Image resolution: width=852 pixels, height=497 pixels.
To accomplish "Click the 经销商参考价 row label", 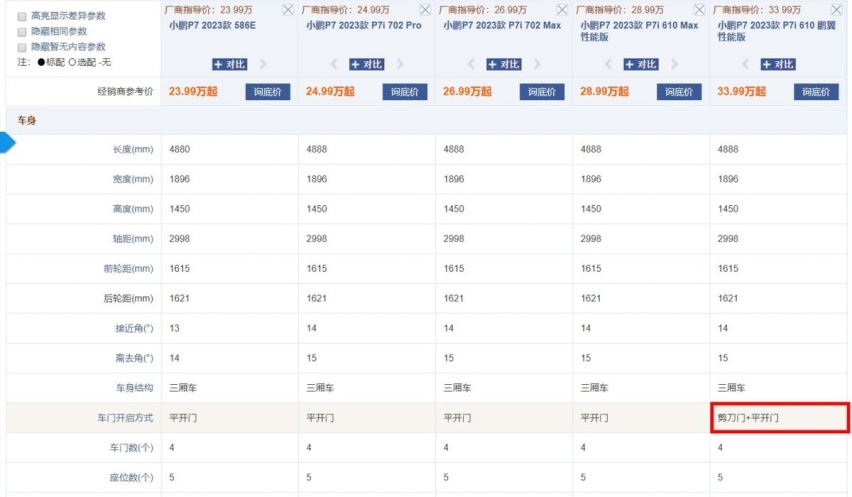I will pos(125,92).
